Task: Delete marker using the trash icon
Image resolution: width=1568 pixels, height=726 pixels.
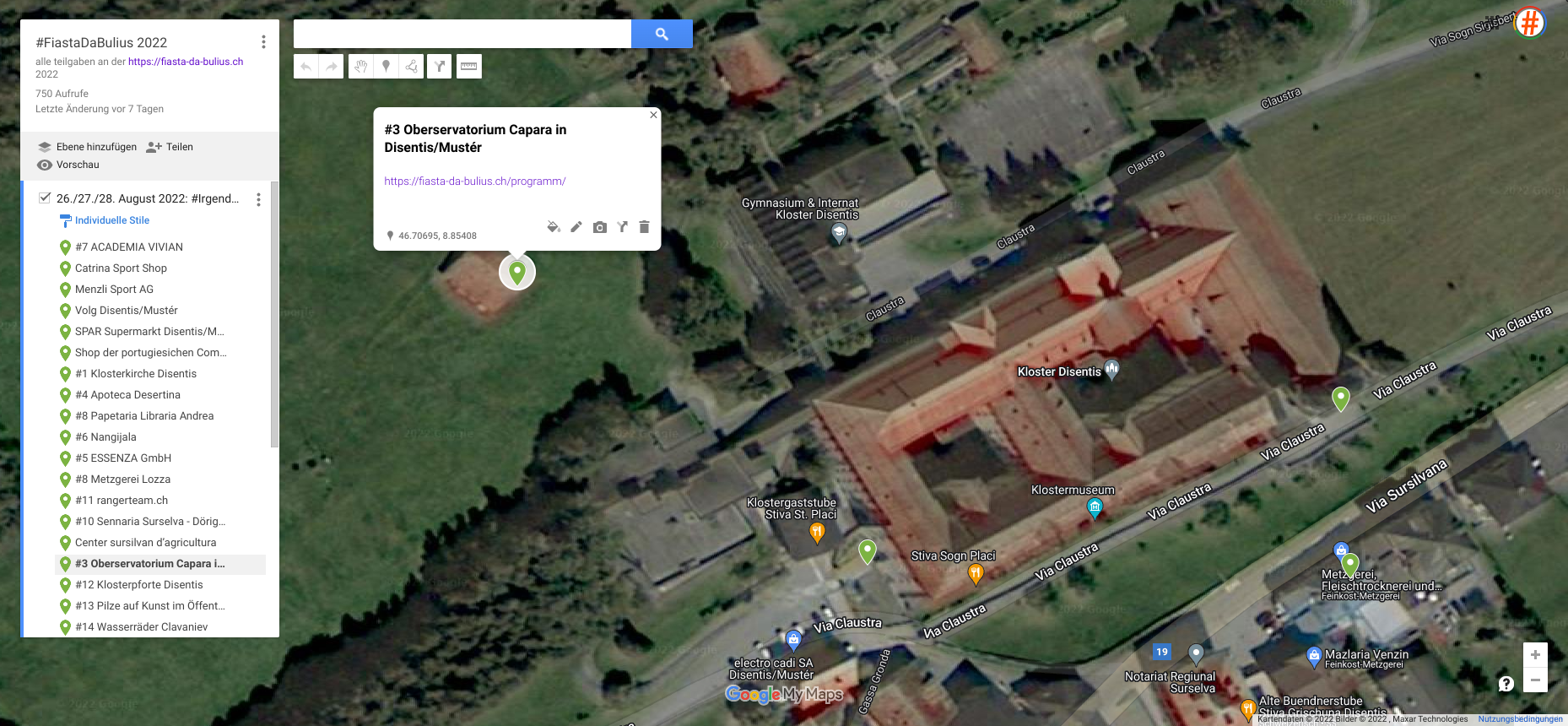Action: pyautogui.click(x=644, y=227)
